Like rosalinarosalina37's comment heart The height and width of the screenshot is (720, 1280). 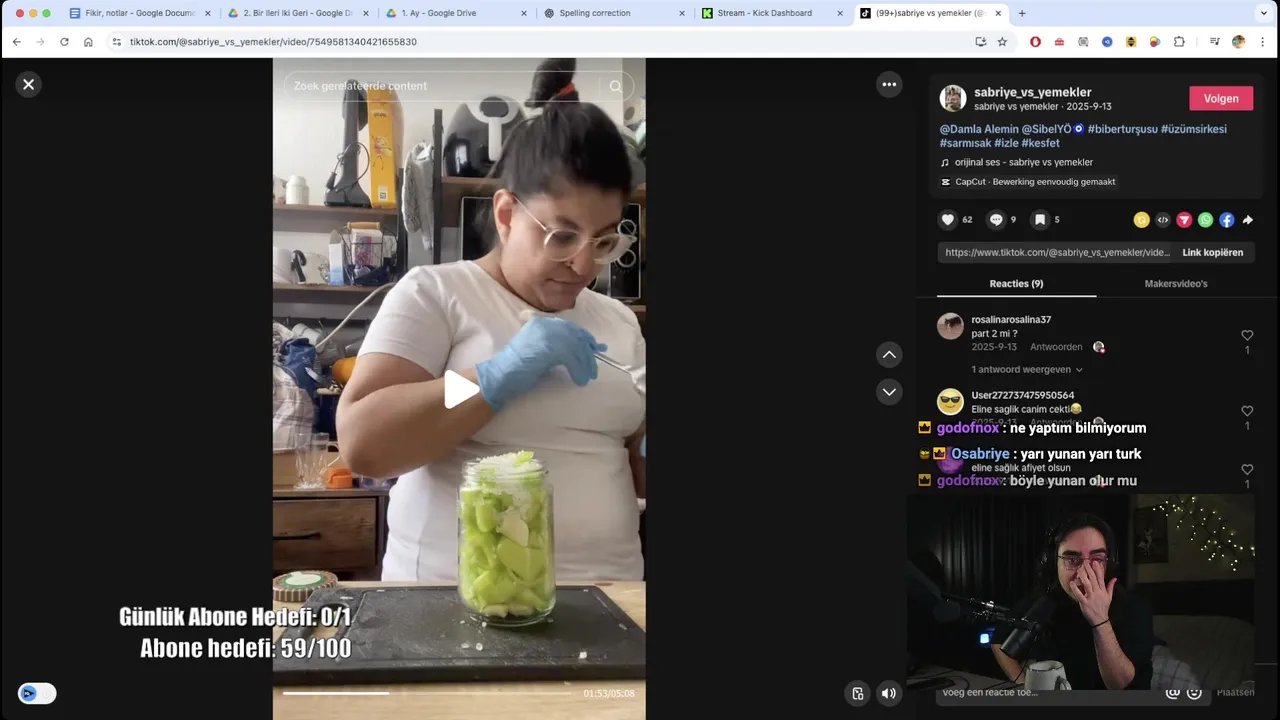point(1247,336)
